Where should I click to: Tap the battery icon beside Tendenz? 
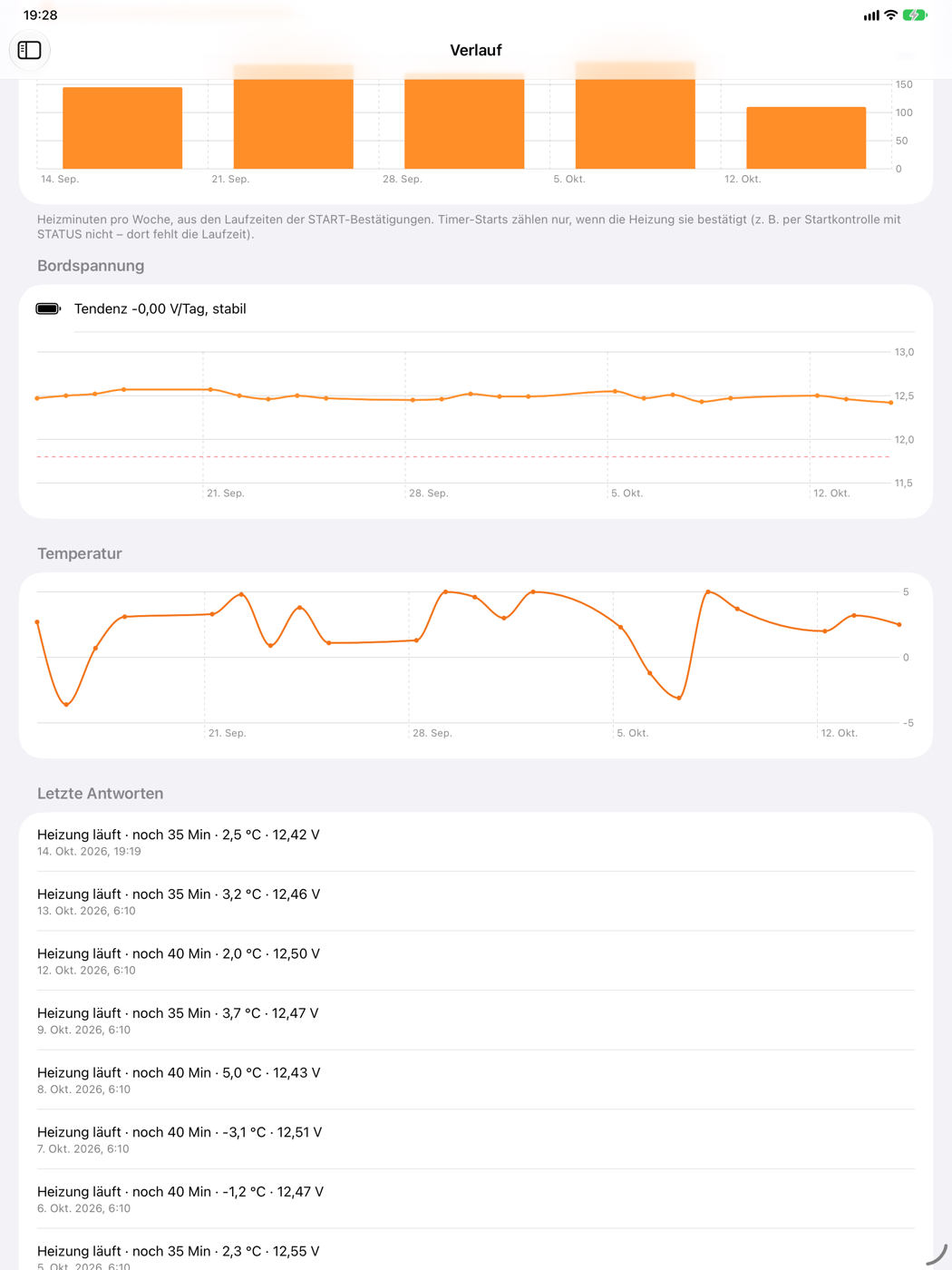click(48, 309)
